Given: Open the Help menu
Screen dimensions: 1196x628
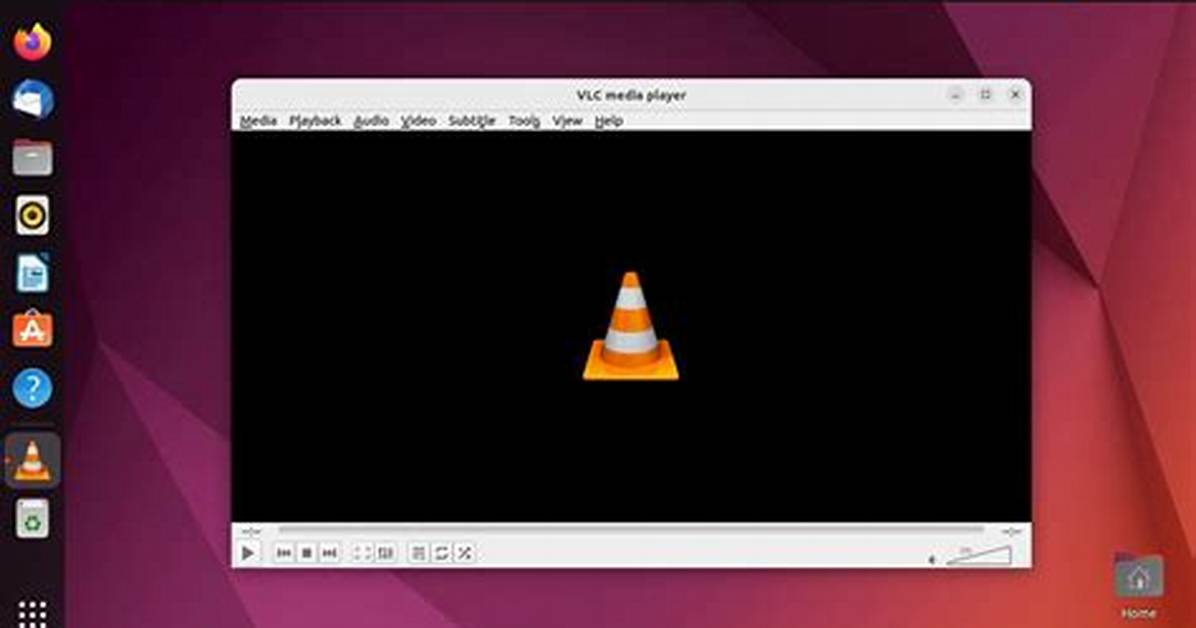Looking at the screenshot, I should click(x=609, y=121).
